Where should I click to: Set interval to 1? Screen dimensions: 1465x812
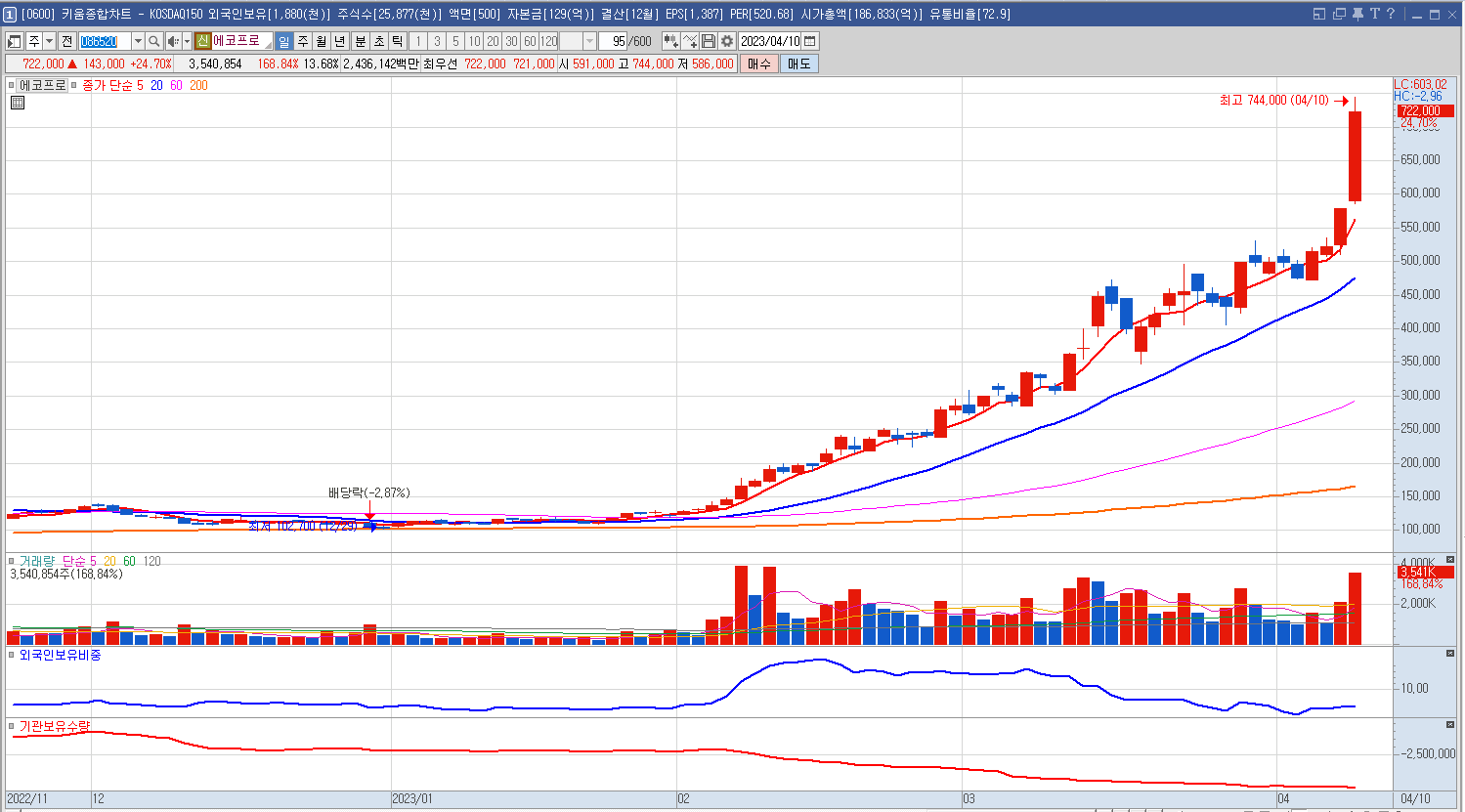click(x=418, y=41)
